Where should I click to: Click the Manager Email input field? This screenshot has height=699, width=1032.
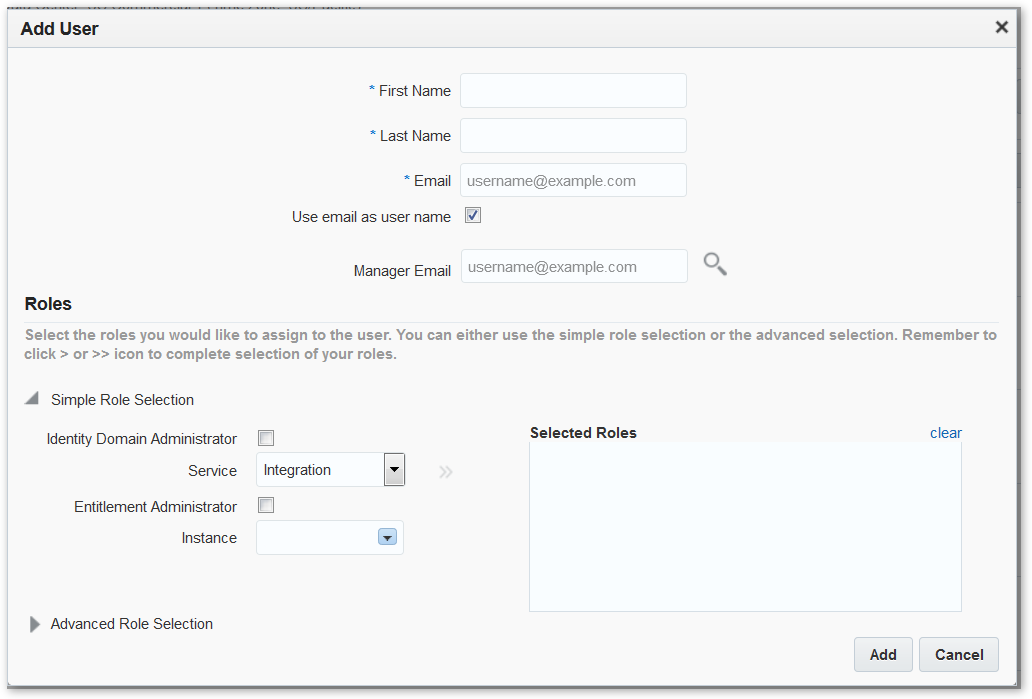tap(574, 267)
